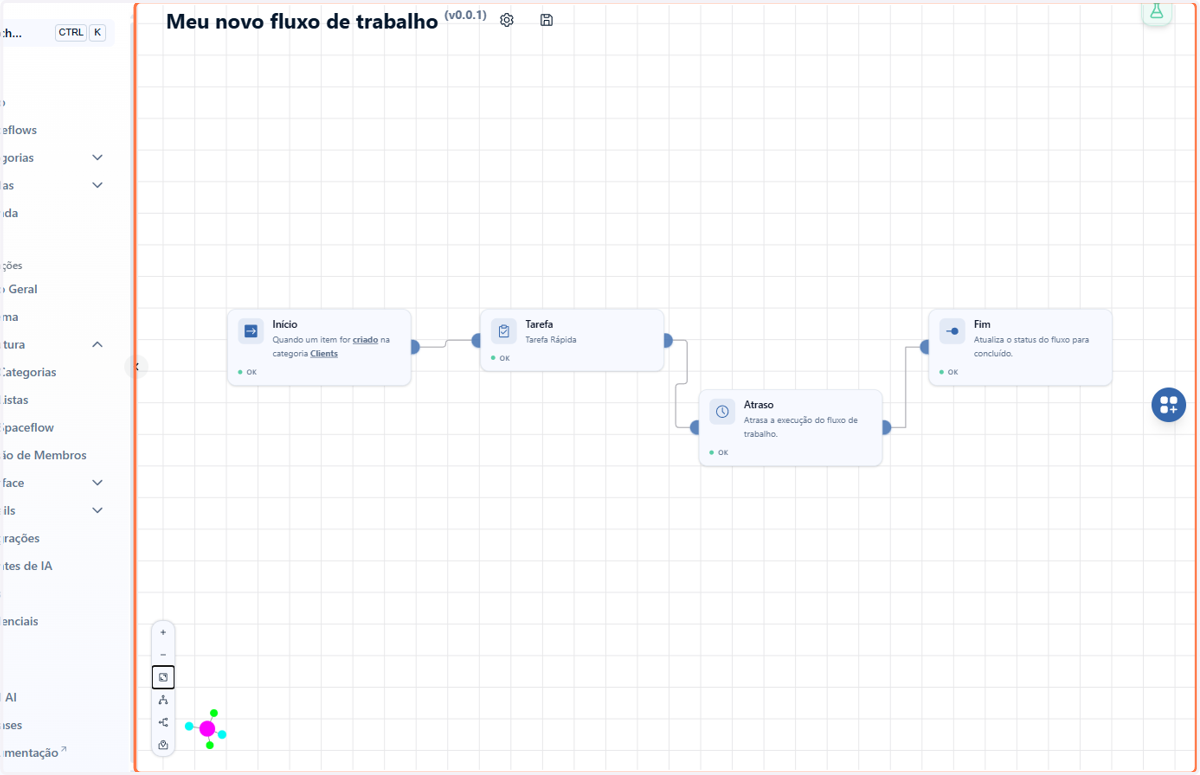The height and width of the screenshot is (775, 1200).
Task: Click the Tarefa node clipboard icon
Action: point(504,331)
